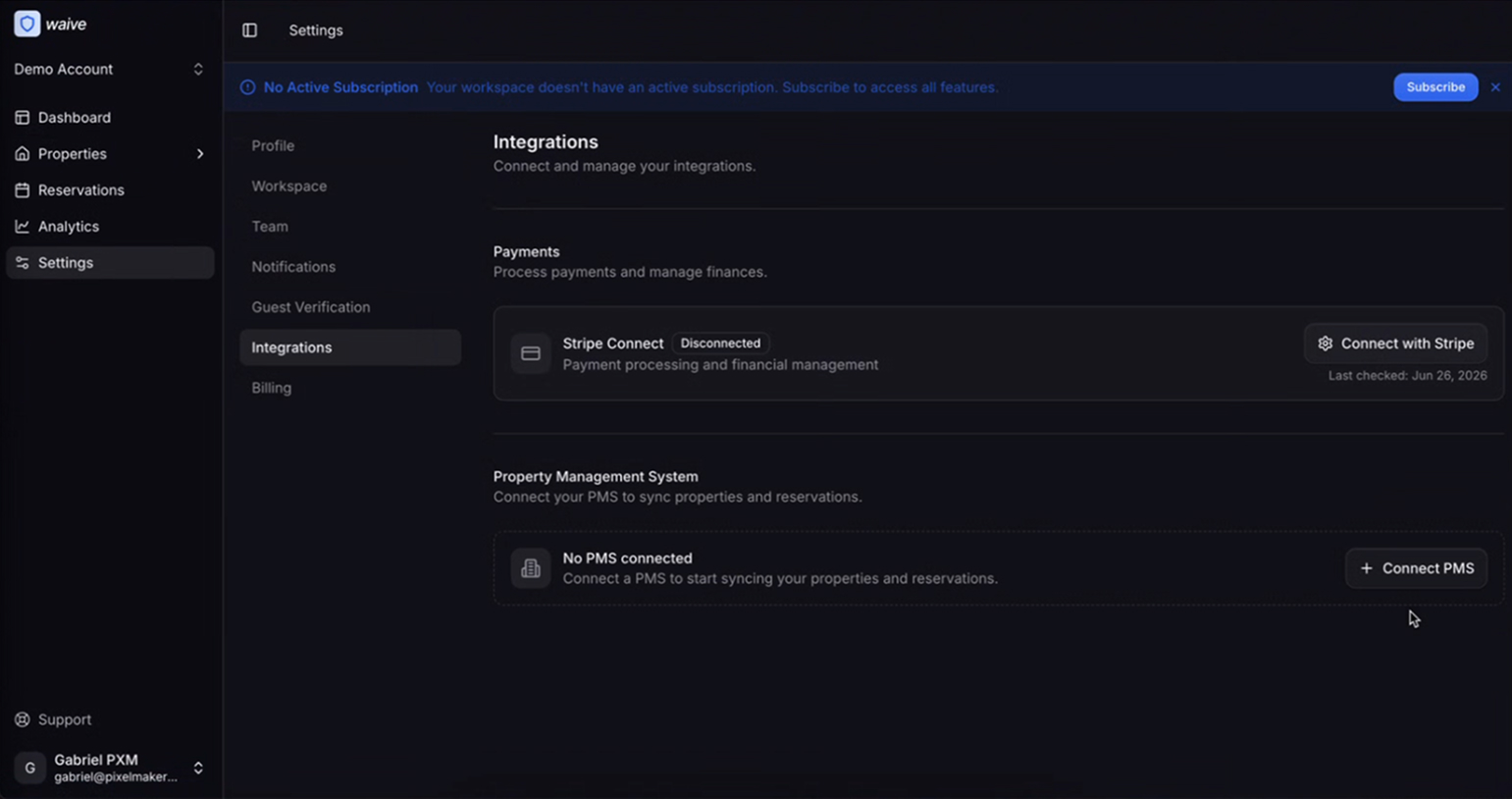Switch to the Billing settings tab
Image resolution: width=1512 pixels, height=799 pixels.
[350, 388]
